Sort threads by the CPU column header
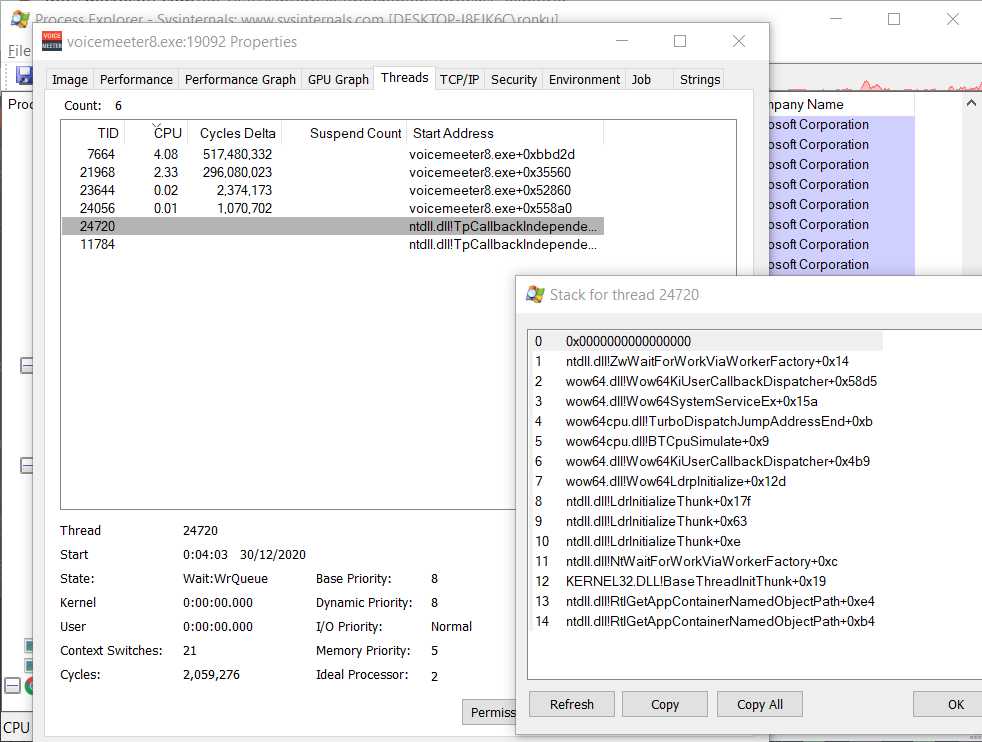982x742 pixels. 166,133
